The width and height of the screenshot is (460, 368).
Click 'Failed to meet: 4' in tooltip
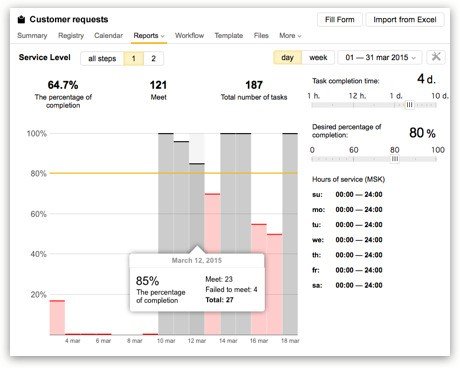(x=231, y=289)
